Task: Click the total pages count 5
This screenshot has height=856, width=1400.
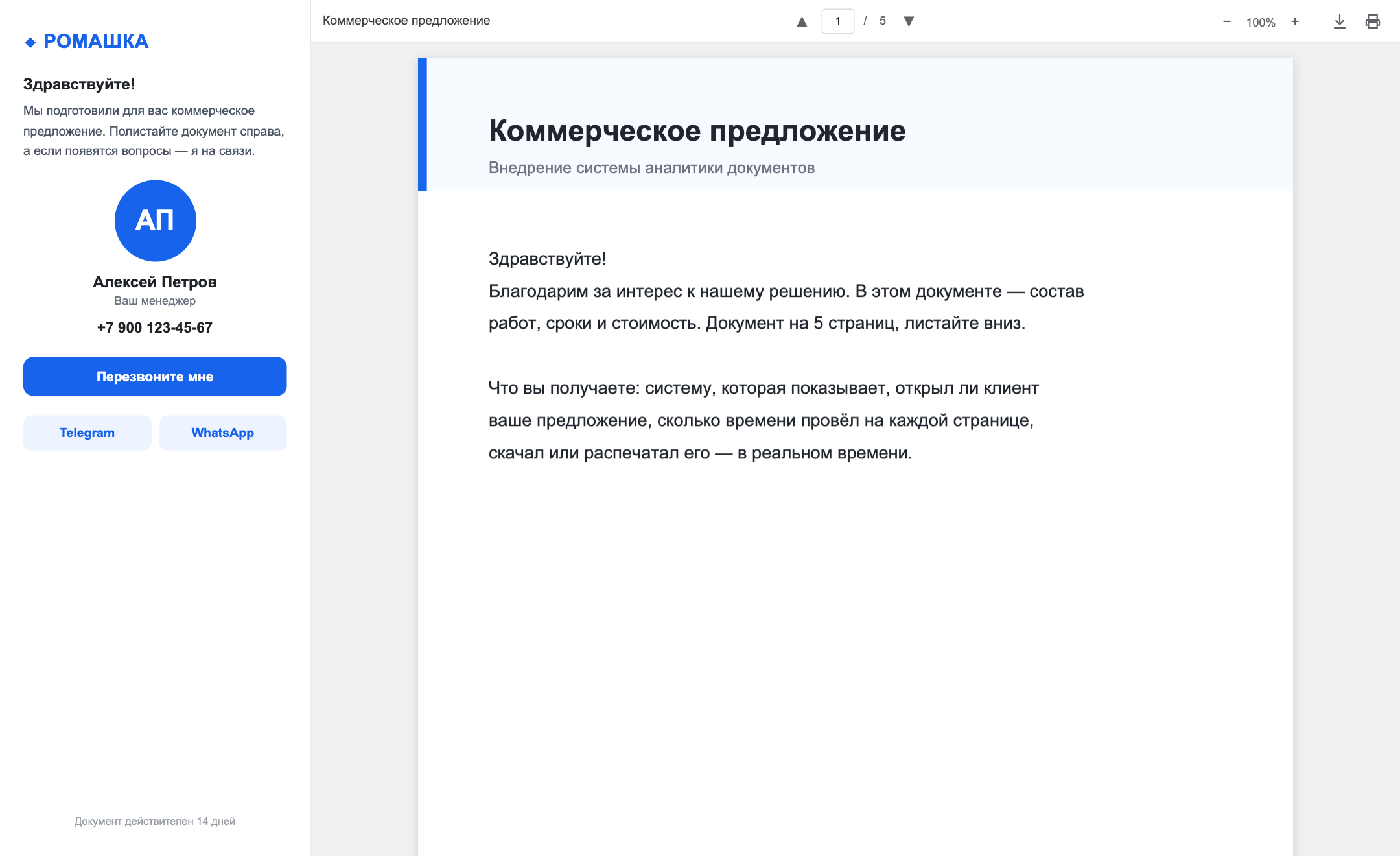Action: tap(882, 21)
